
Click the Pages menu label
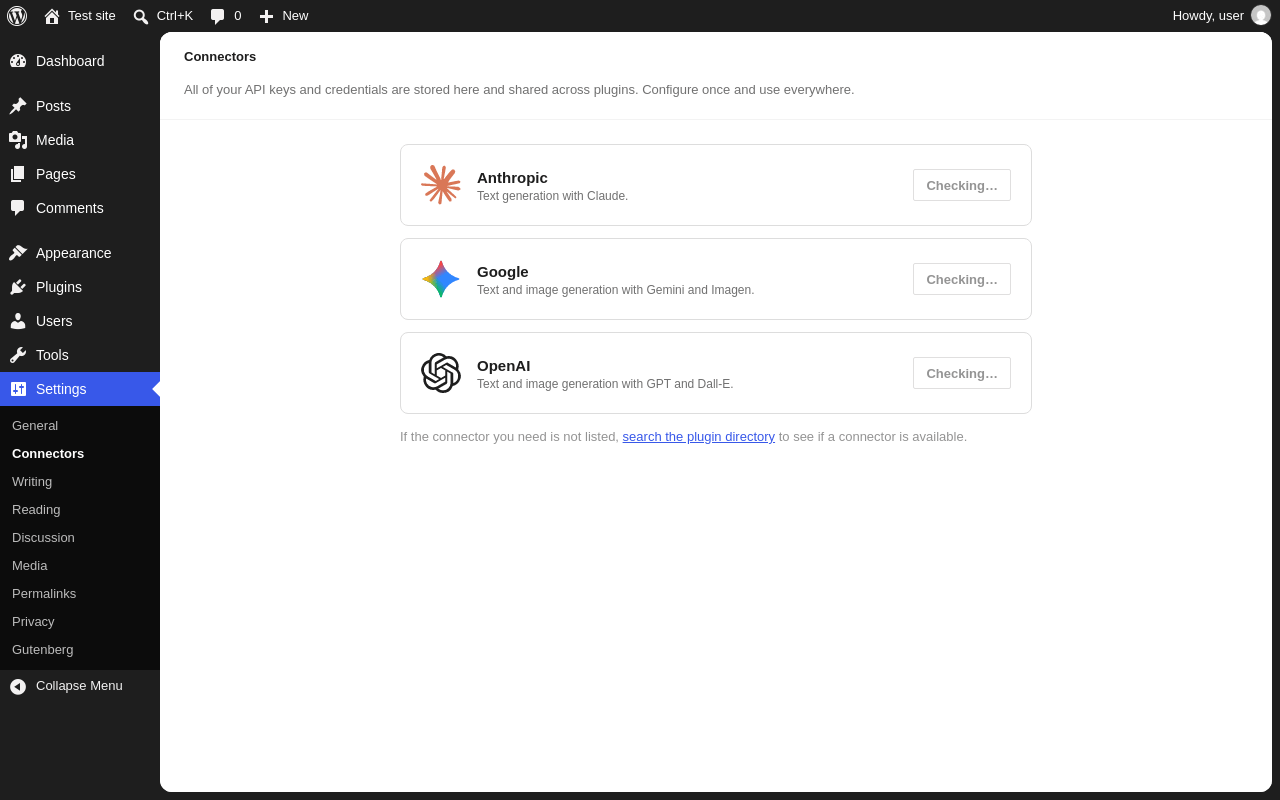pos(56,174)
